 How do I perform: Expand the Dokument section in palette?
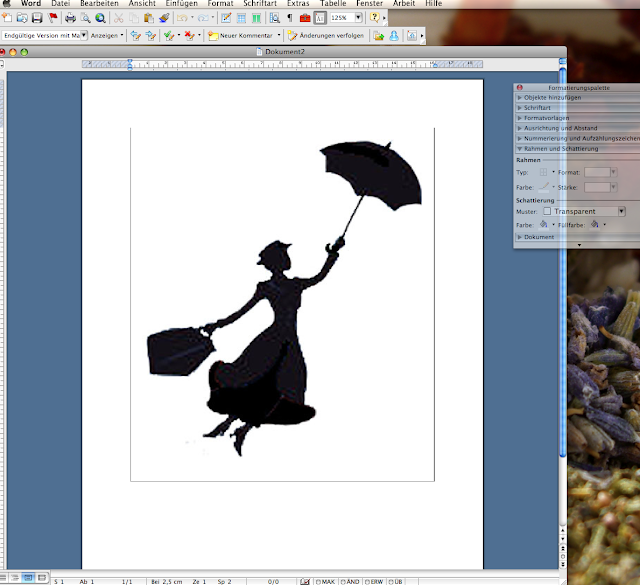pos(577,237)
